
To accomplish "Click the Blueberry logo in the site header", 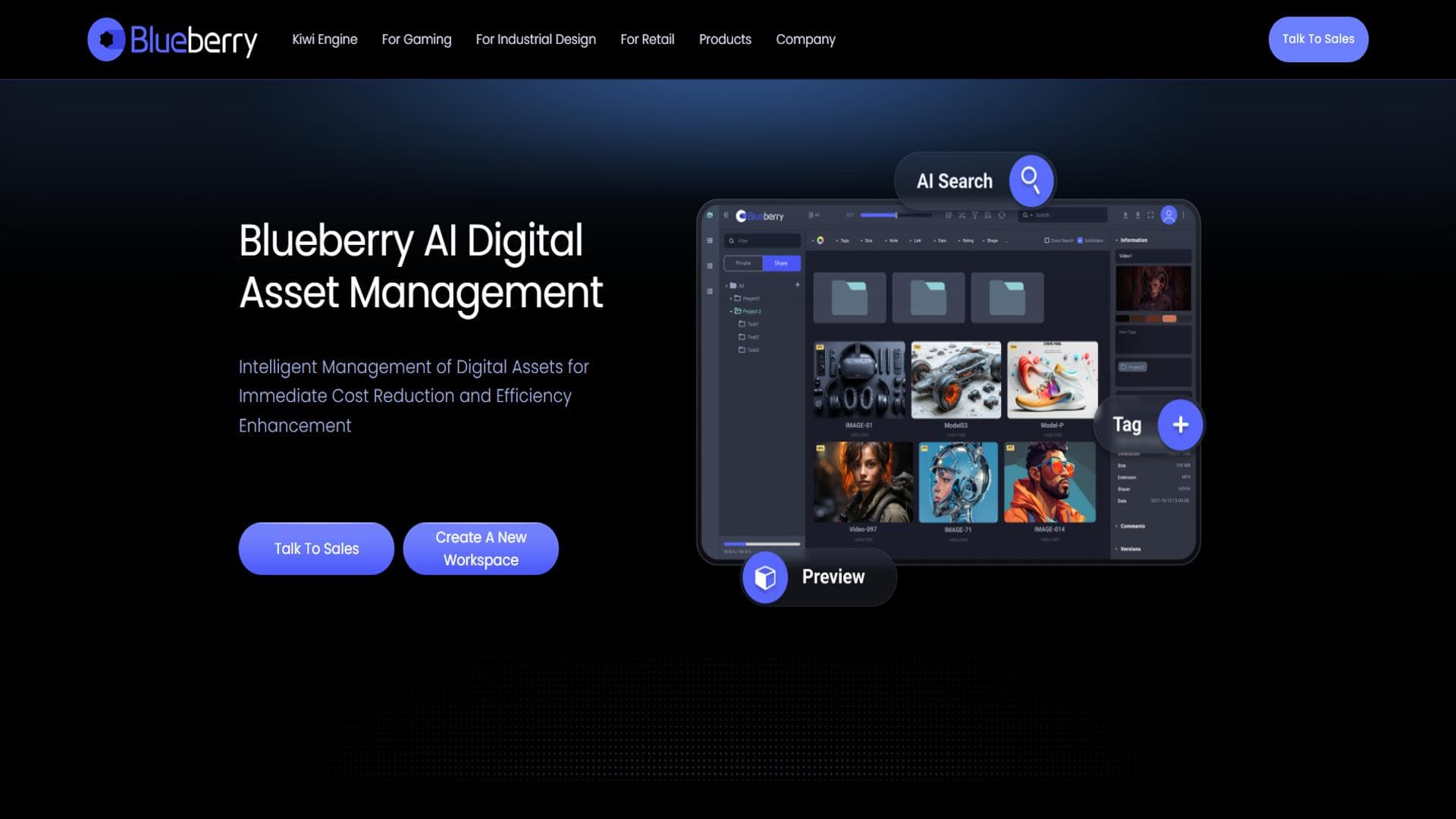I will click(172, 39).
